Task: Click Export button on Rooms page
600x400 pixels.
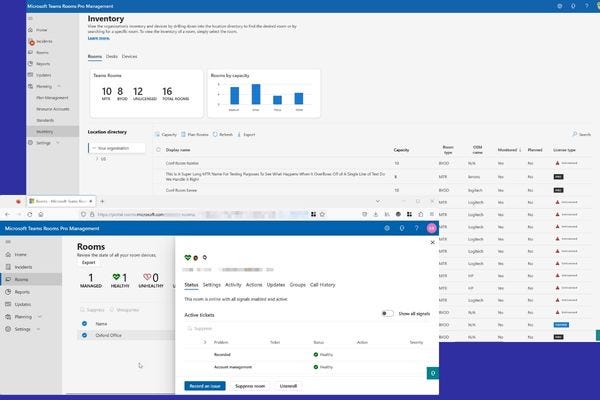Action: point(88,263)
